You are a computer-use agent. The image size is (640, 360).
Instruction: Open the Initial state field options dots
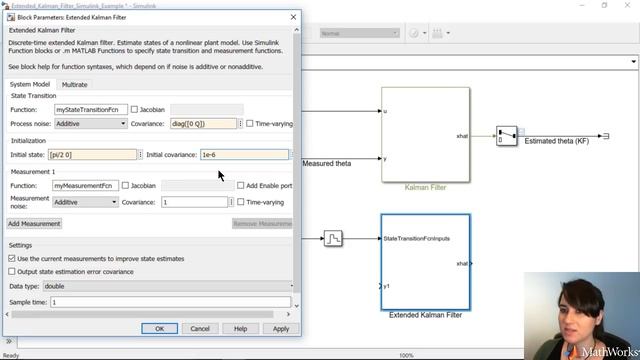pos(140,155)
